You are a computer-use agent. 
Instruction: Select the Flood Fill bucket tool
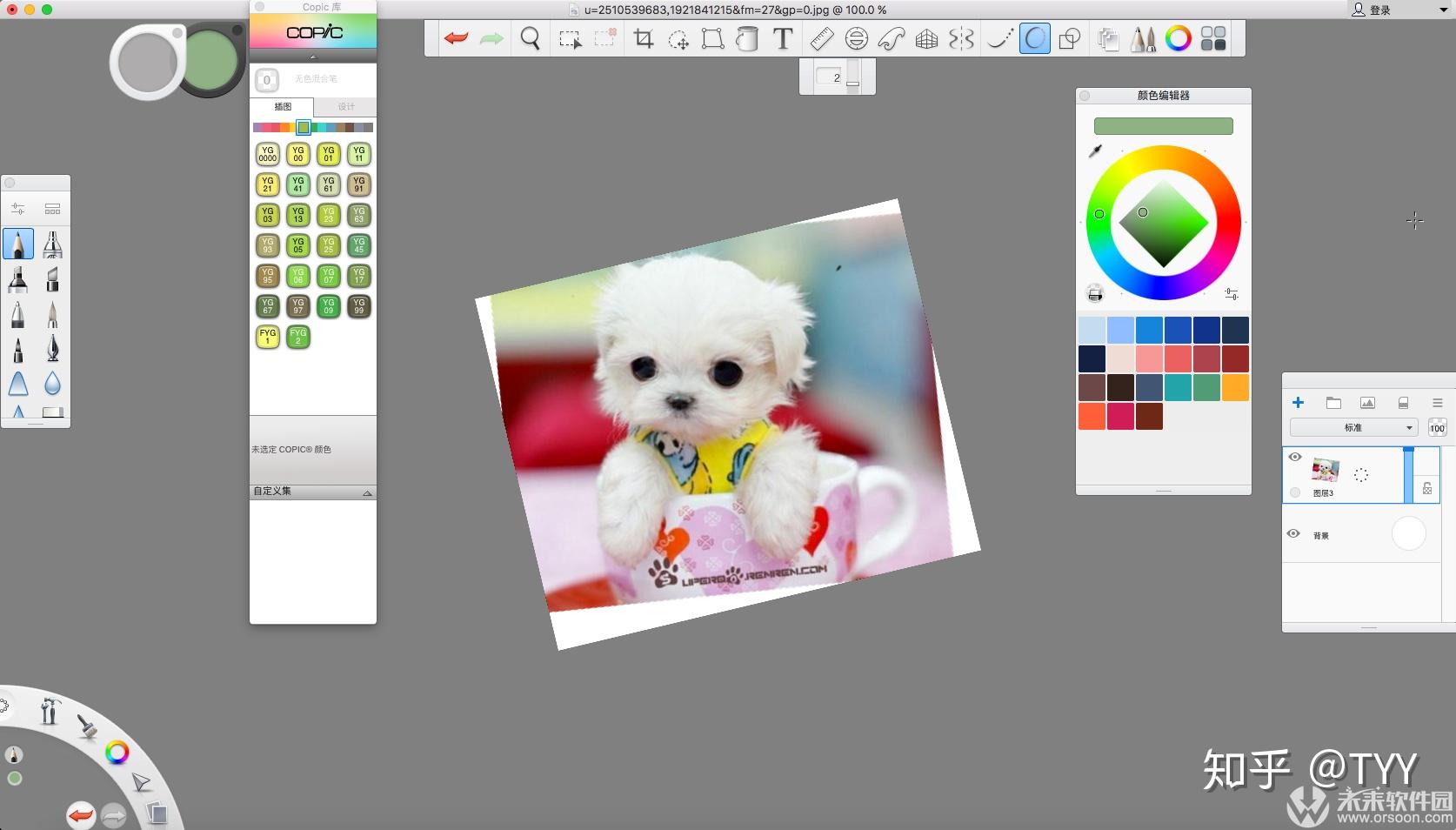pyautogui.click(x=747, y=39)
